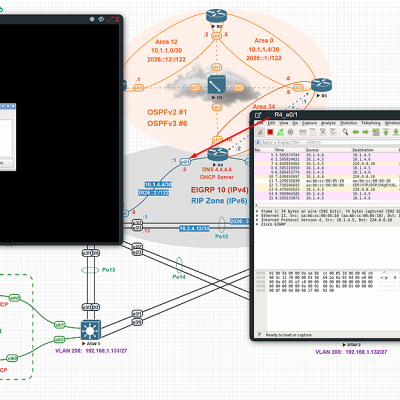400x400 pixels.
Task: Close capture file X icon in toolbar
Action: point(323,132)
